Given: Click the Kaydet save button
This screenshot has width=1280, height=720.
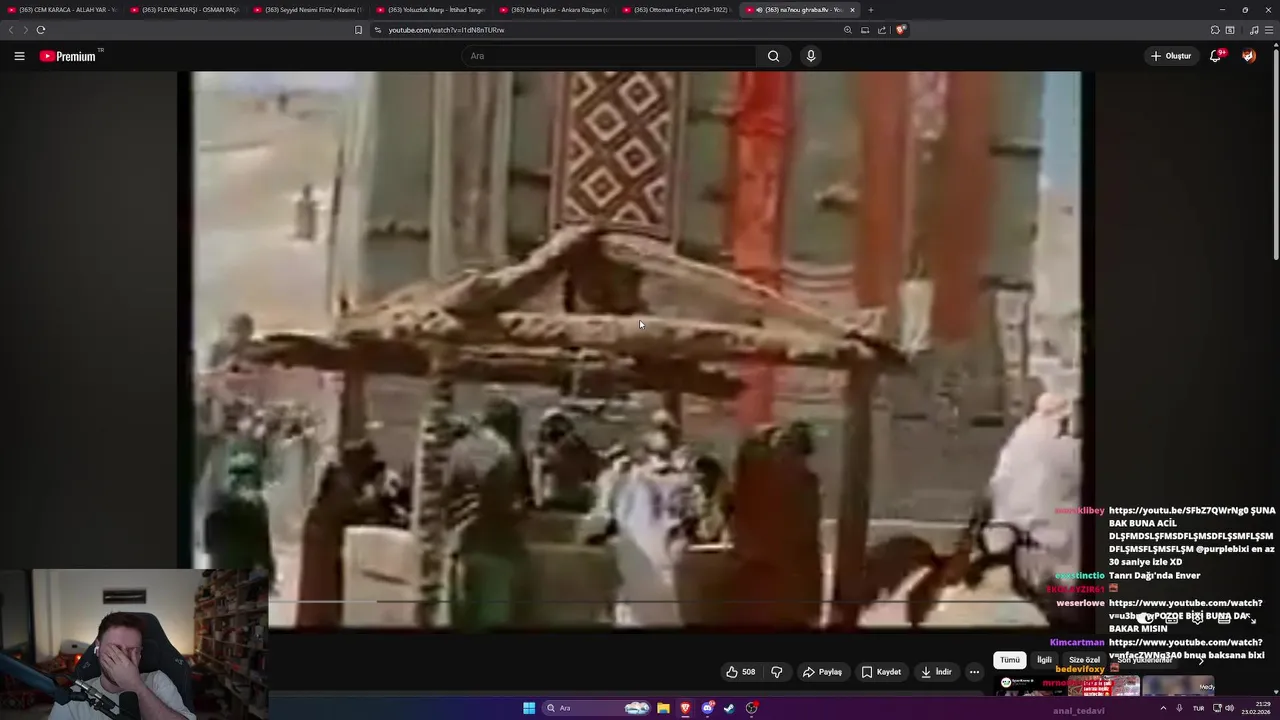Looking at the screenshot, I should click(881, 672).
